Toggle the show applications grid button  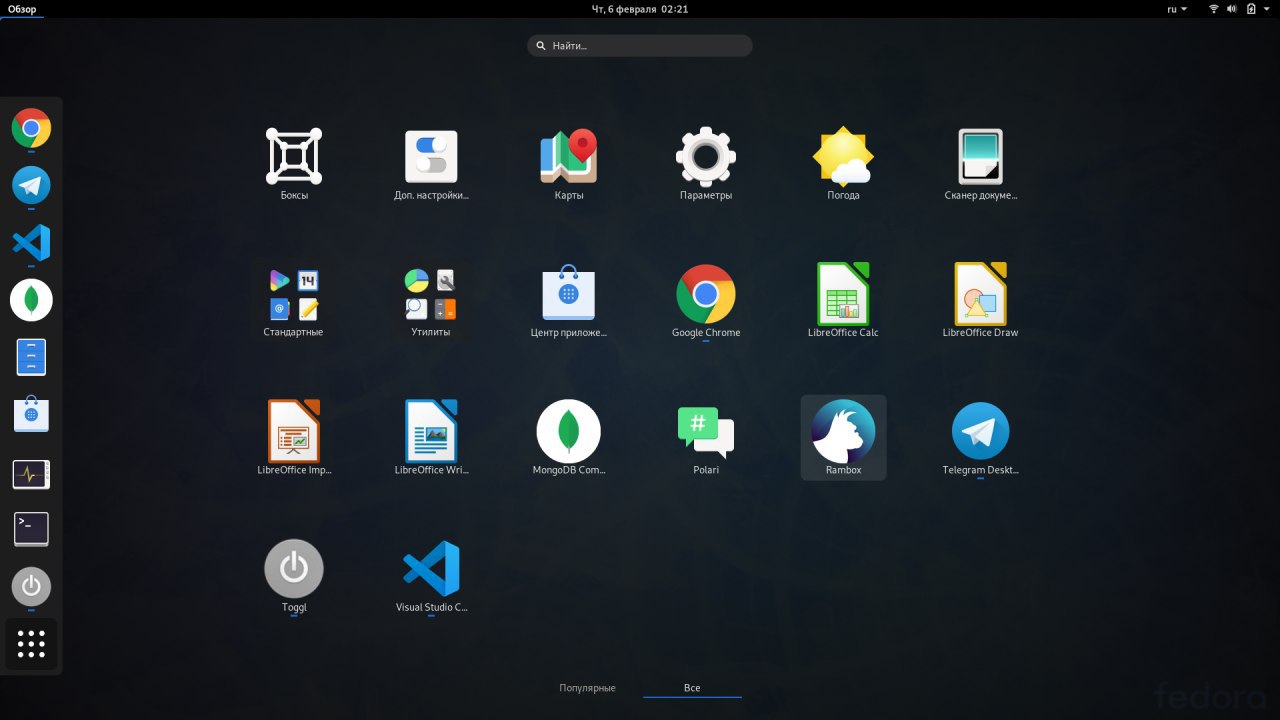[31, 644]
